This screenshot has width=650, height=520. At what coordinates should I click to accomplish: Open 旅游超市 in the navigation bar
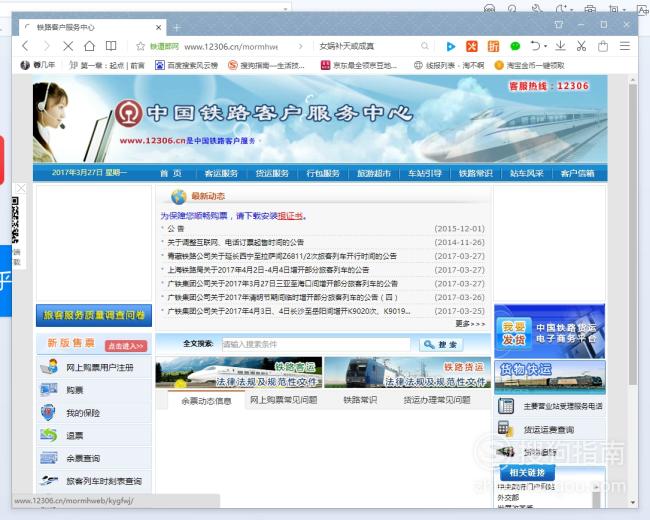374,173
